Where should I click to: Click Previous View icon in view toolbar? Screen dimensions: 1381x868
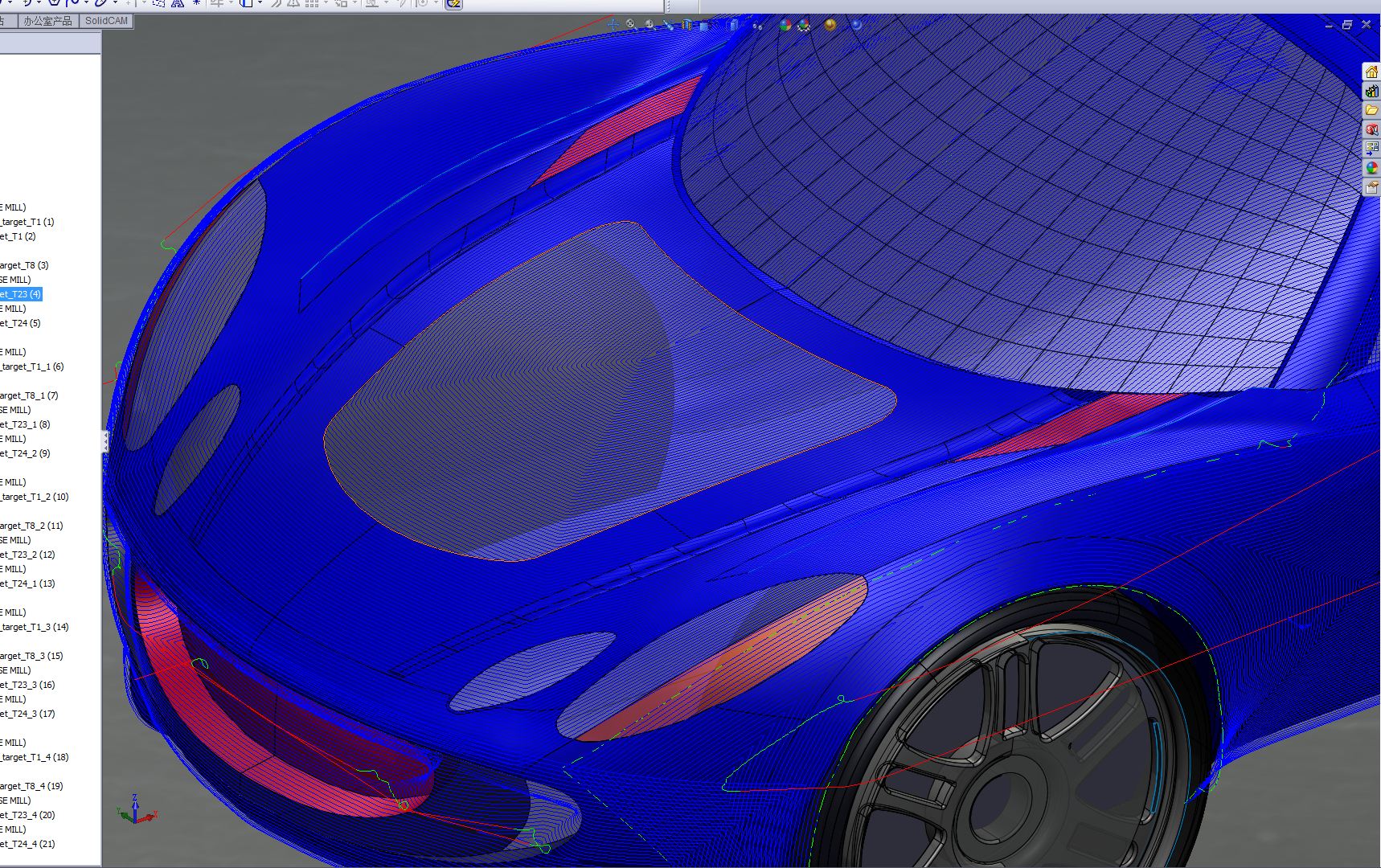pos(669,25)
